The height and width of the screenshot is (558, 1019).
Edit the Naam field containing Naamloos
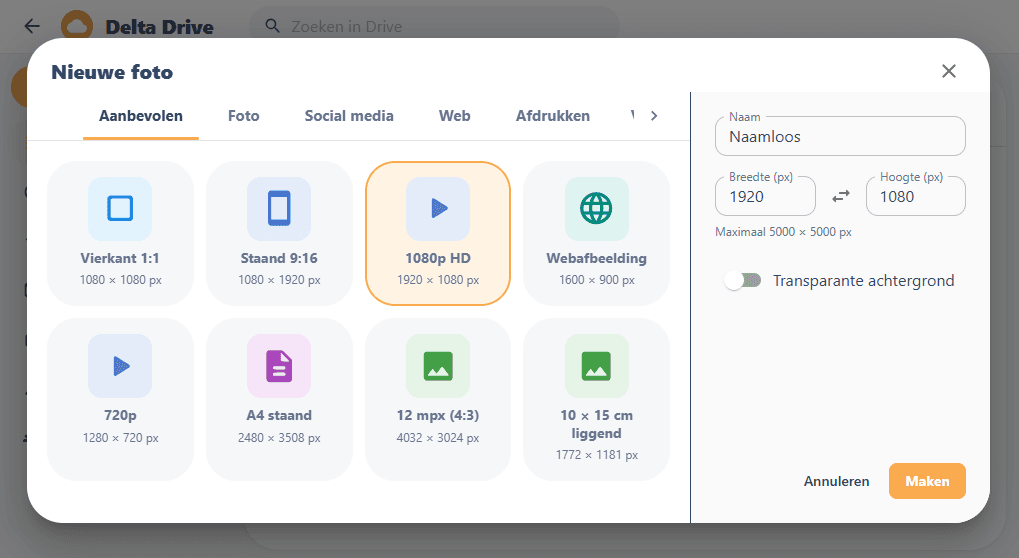840,136
